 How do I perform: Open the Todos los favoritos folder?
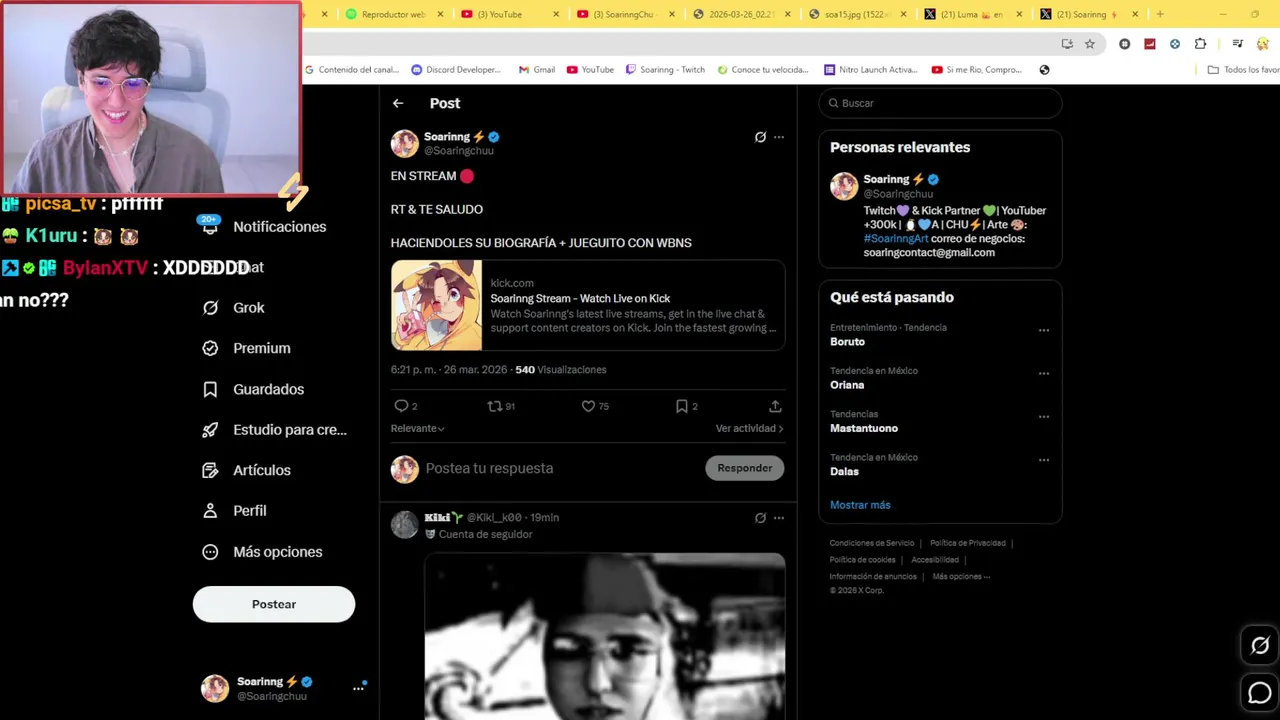pos(1243,70)
